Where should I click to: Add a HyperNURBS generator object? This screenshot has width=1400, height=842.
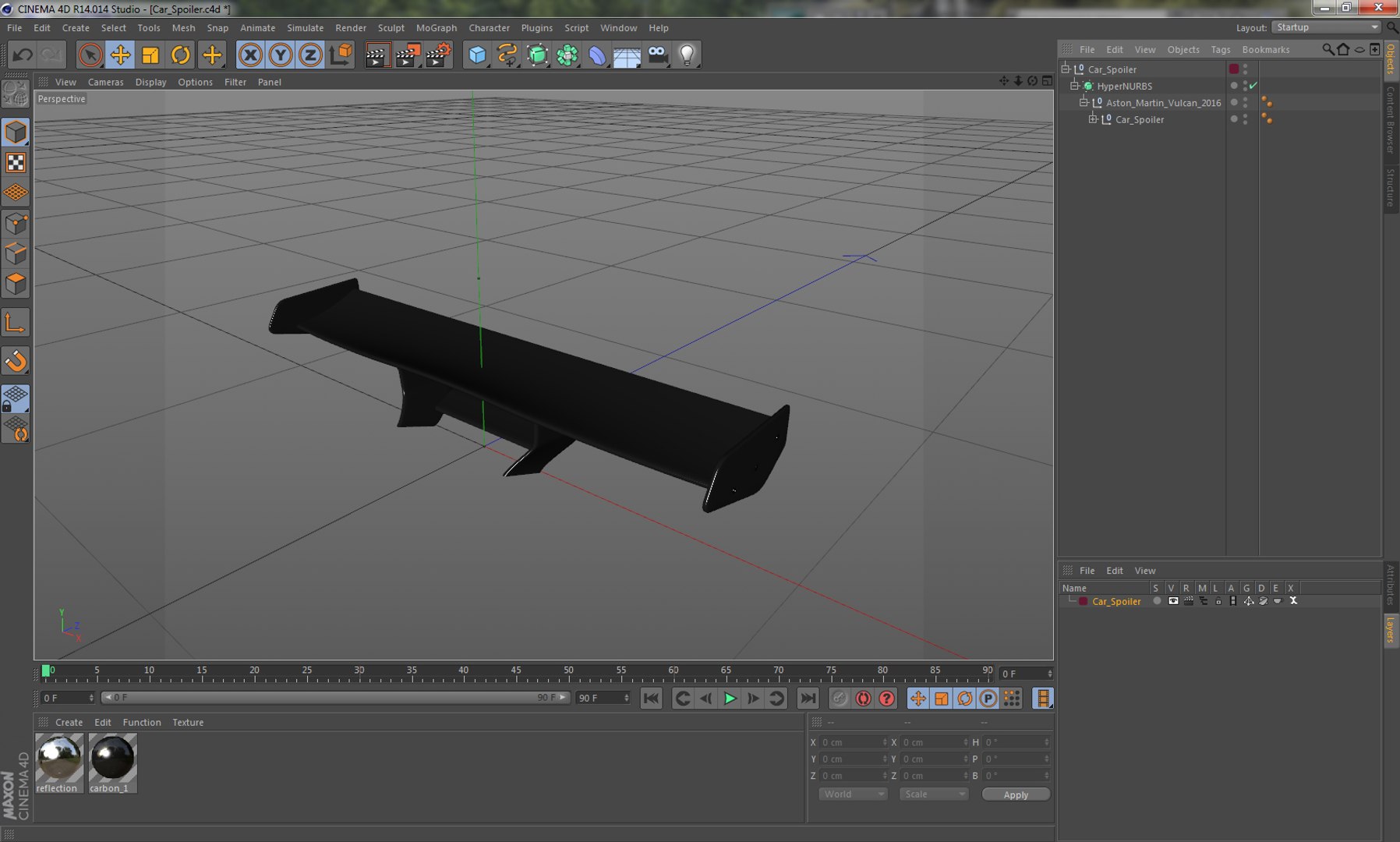tap(537, 55)
